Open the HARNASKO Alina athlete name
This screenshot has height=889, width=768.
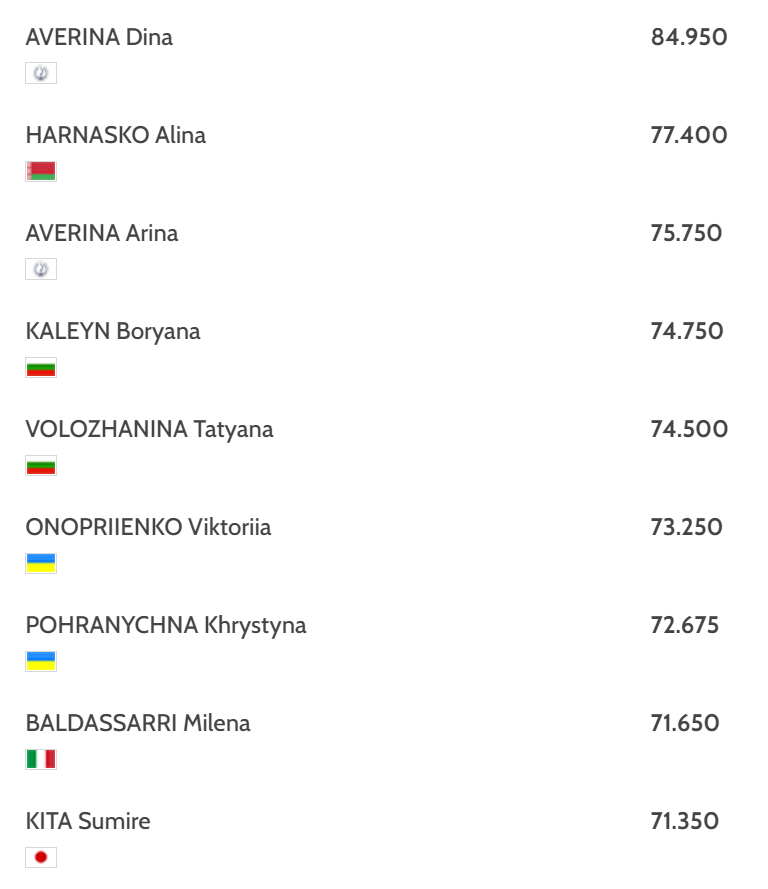pyautogui.click(x=116, y=136)
